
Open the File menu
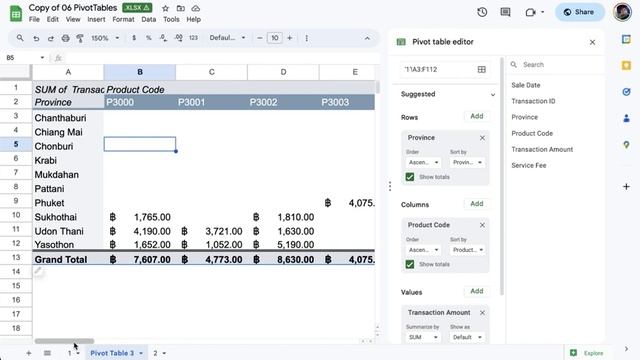pos(34,19)
